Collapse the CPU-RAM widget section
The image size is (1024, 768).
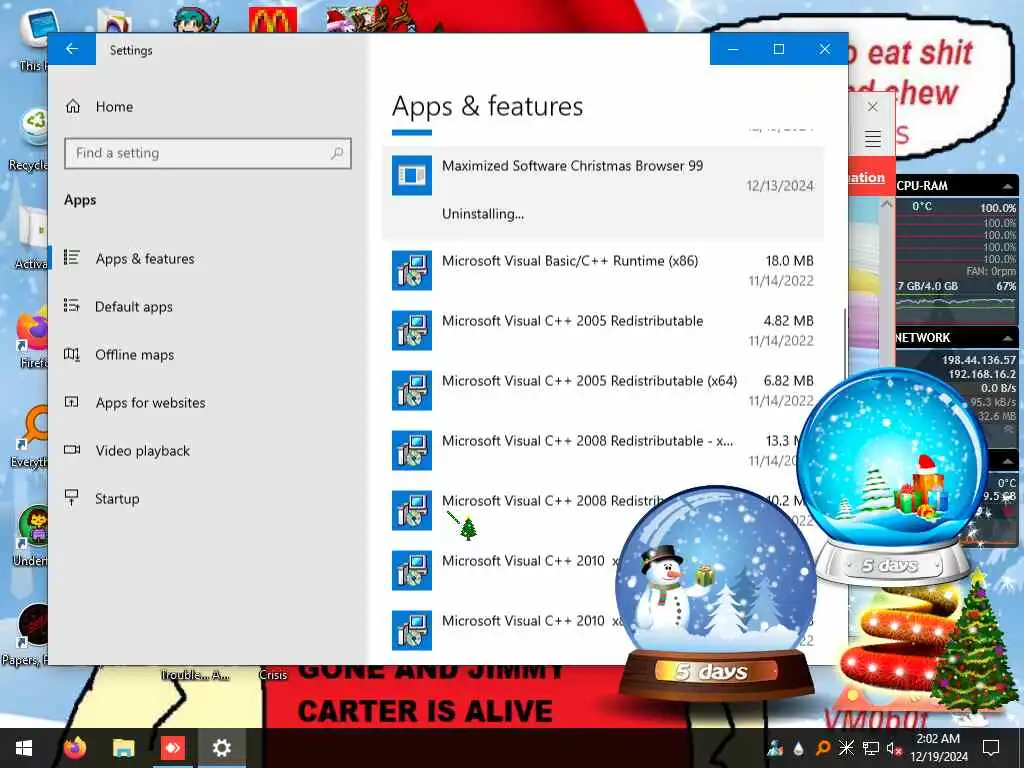click(1008, 186)
